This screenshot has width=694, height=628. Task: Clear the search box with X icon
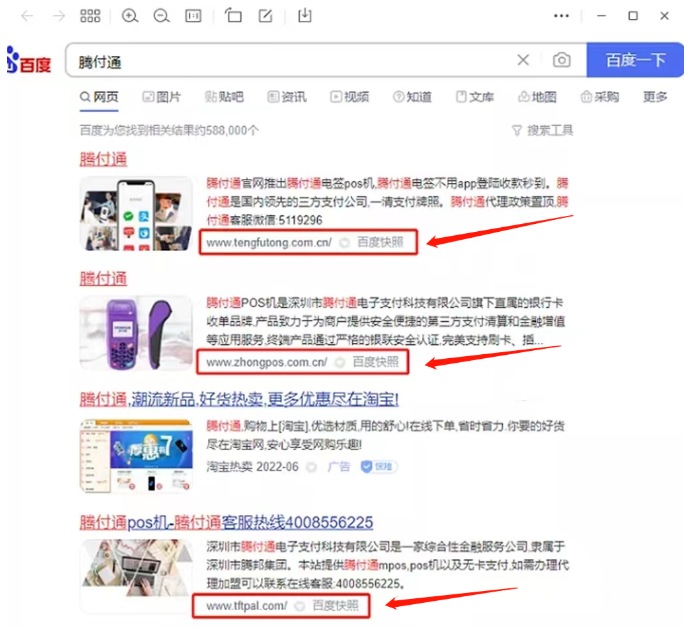click(523, 60)
